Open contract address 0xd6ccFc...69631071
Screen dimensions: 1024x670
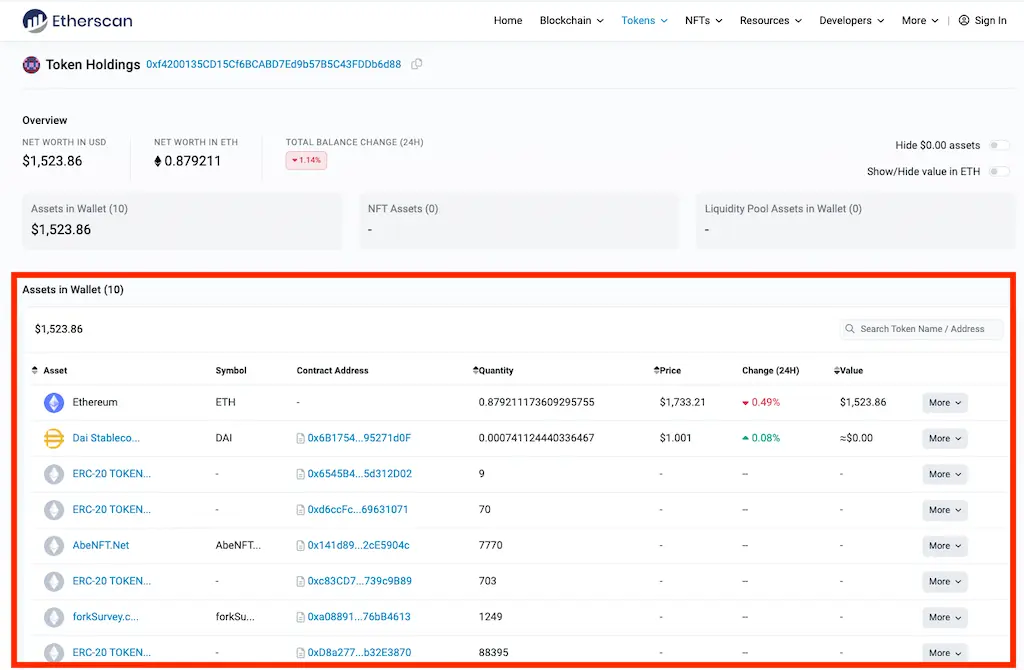click(x=358, y=509)
